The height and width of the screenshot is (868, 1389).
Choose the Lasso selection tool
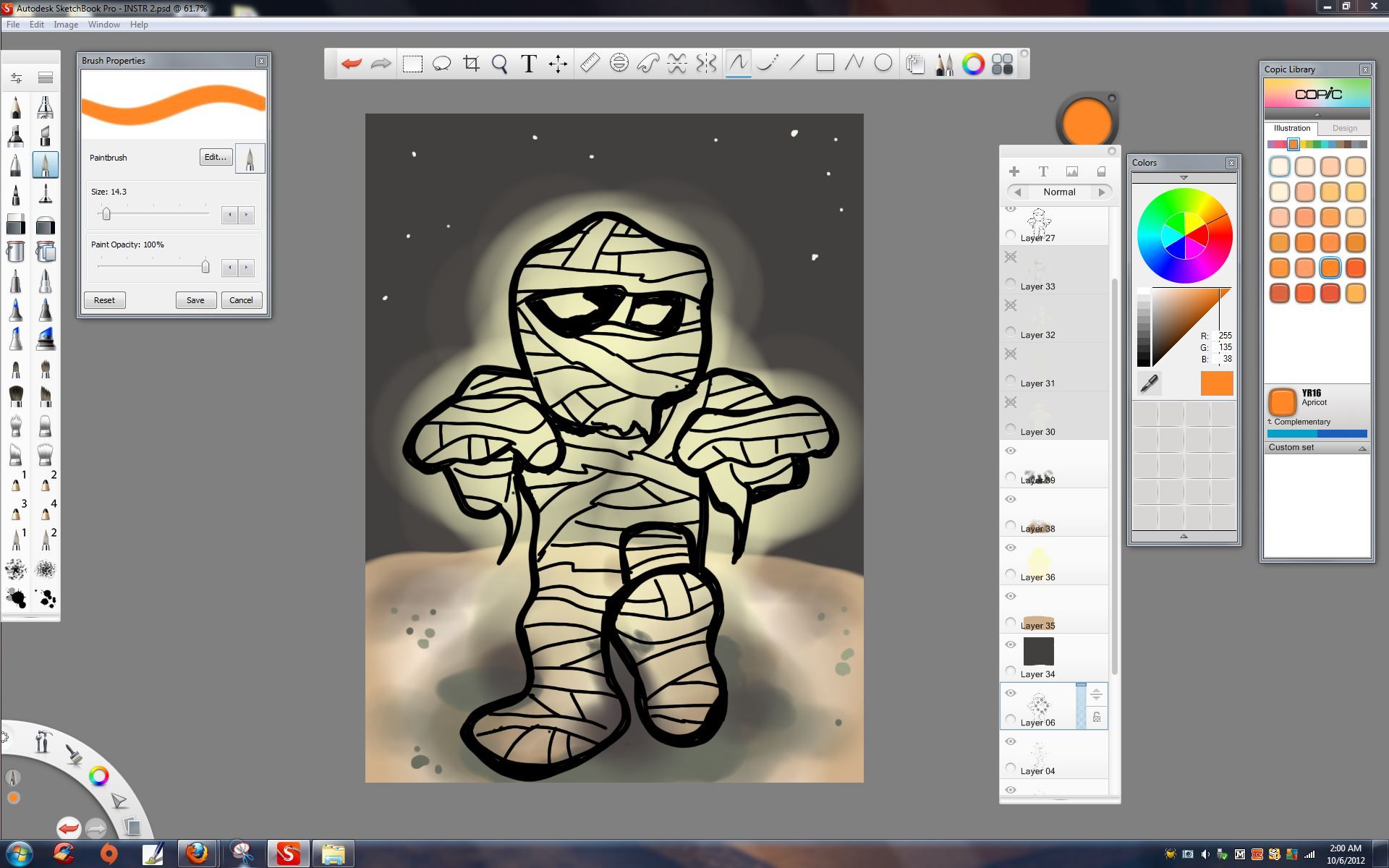(441, 64)
